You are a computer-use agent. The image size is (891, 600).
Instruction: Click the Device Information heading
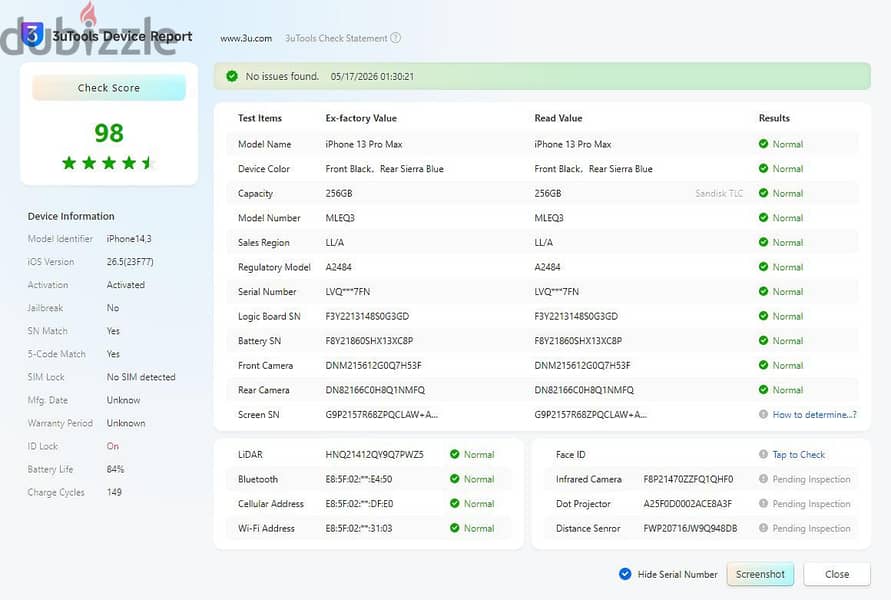point(71,216)
